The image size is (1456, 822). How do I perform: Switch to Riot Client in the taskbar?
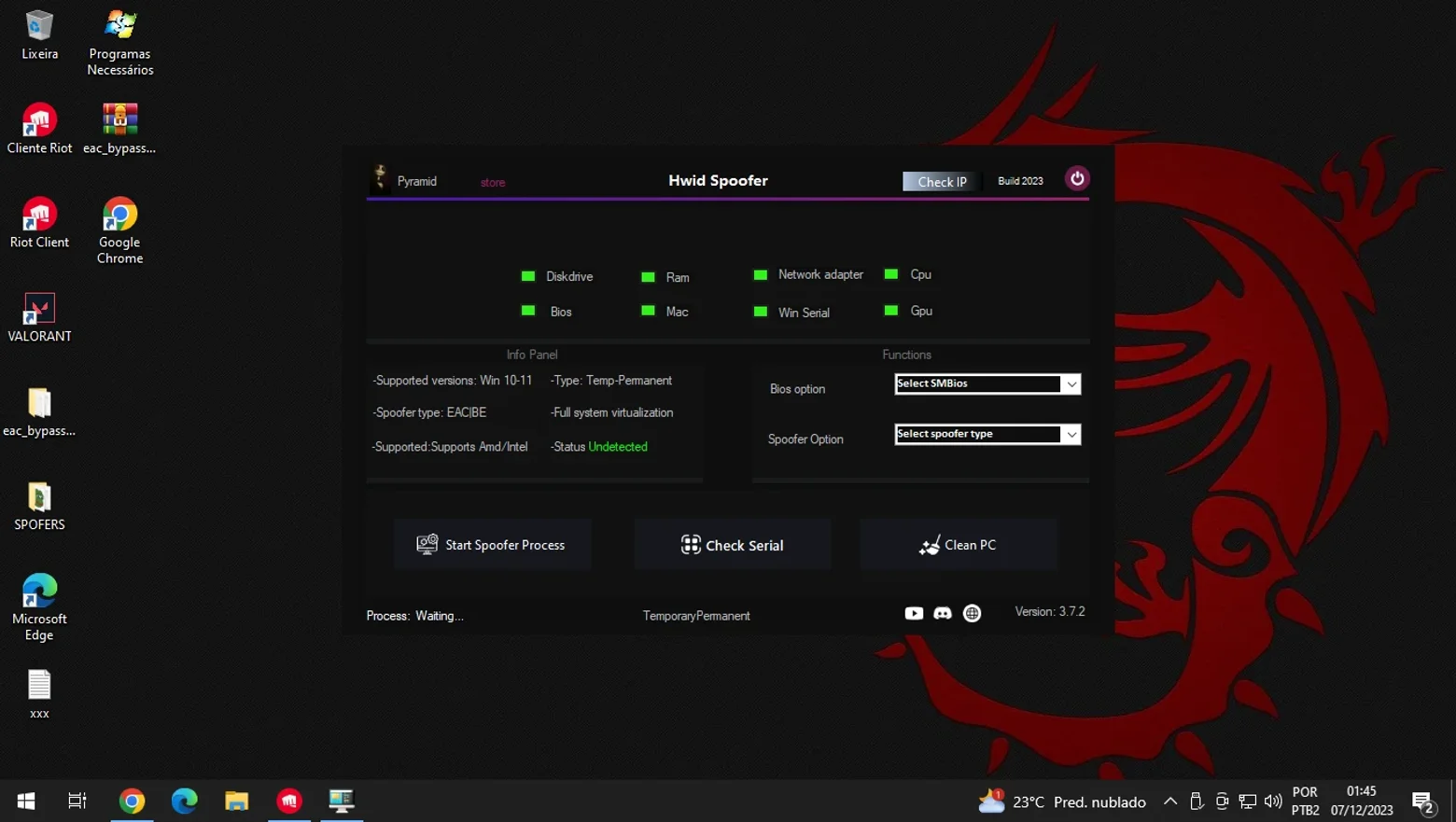(x=289, y=801)
